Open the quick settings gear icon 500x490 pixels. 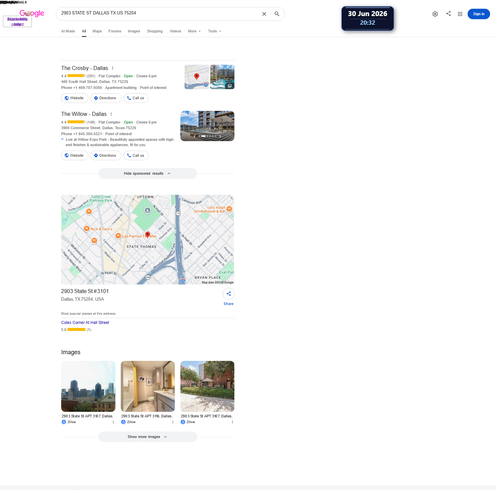coord(435,14)
